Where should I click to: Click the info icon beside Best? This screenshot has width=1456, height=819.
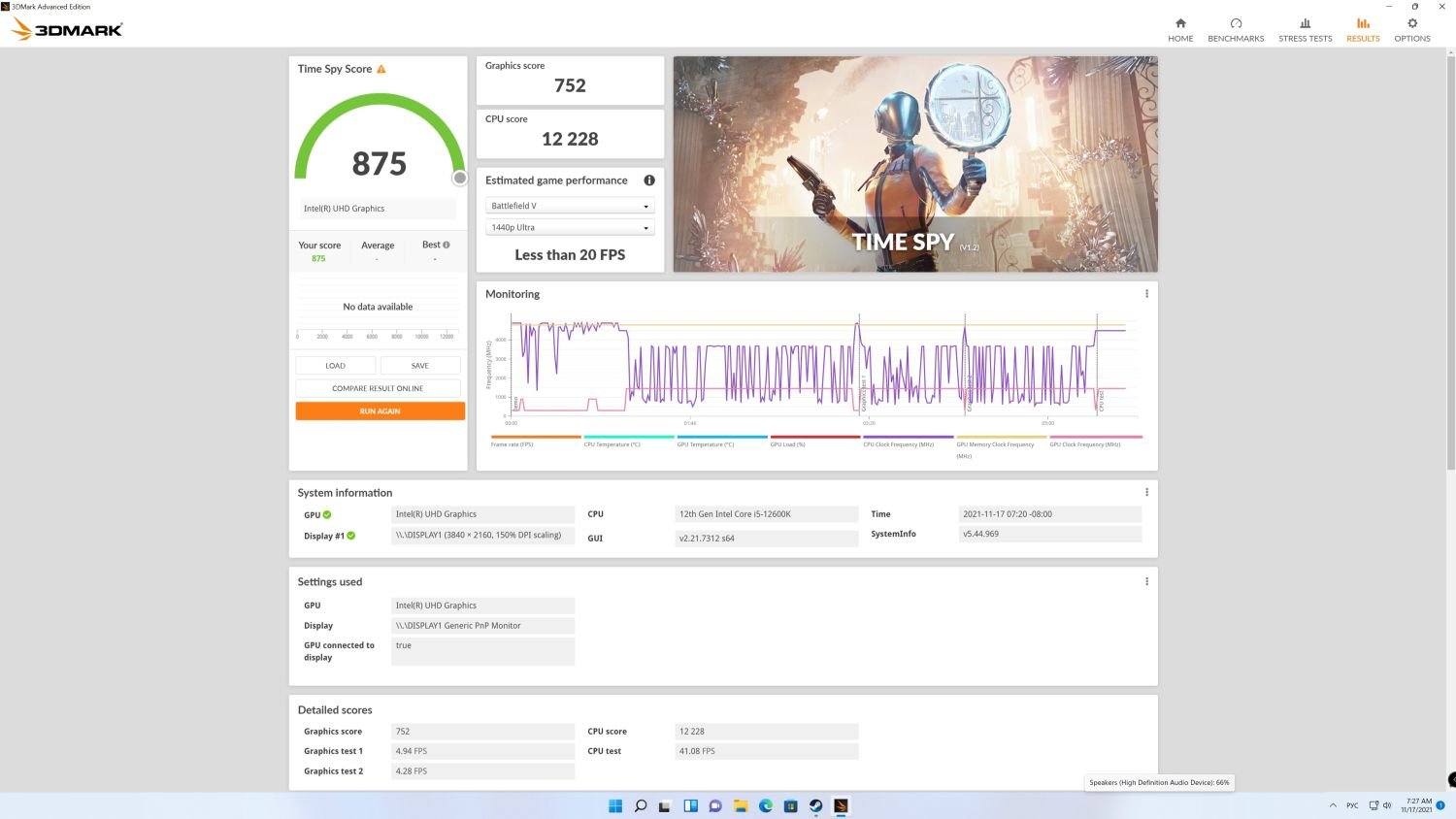447,245
